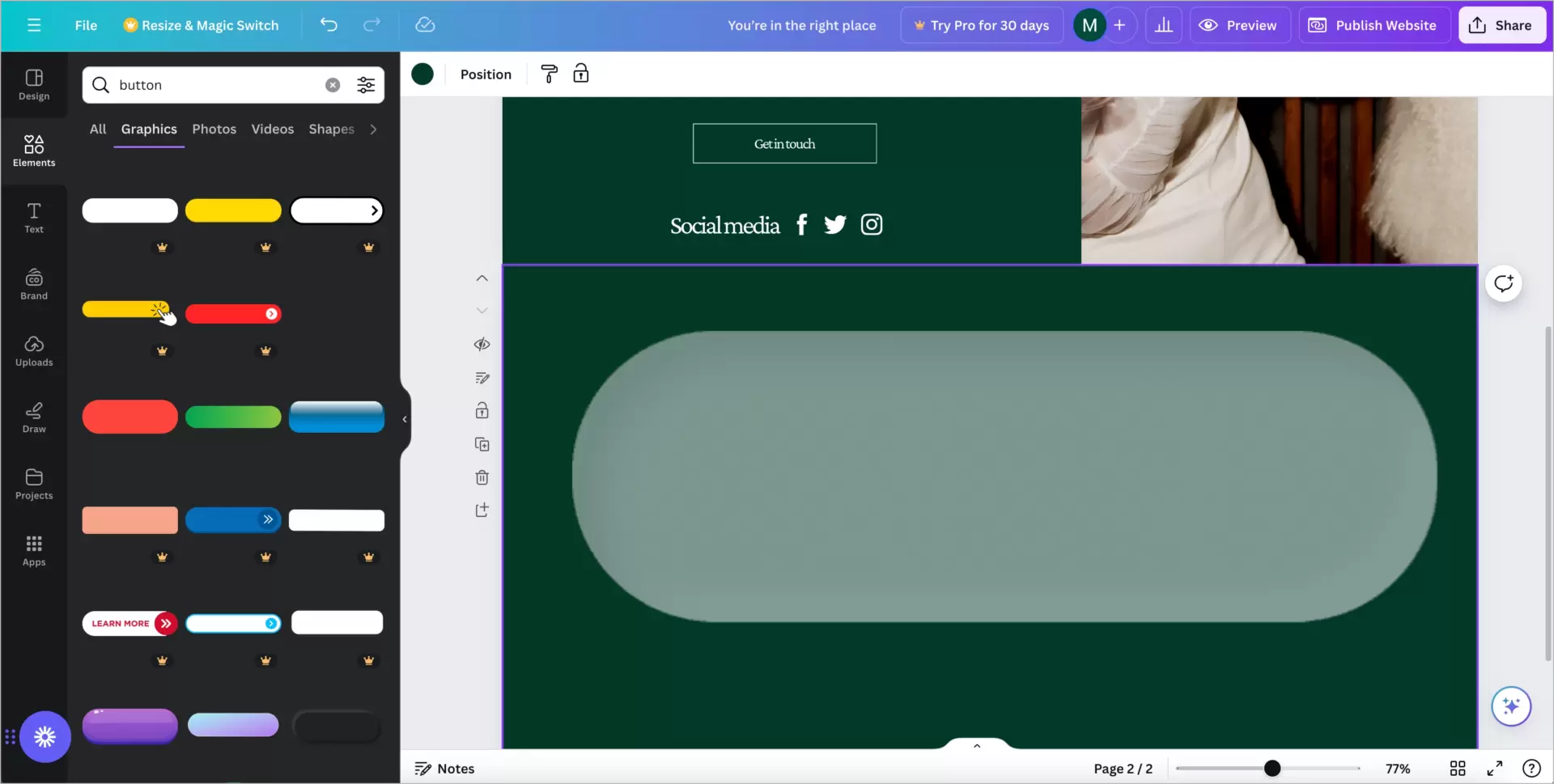
Task: Open the File menu
Action: [86, 25]
